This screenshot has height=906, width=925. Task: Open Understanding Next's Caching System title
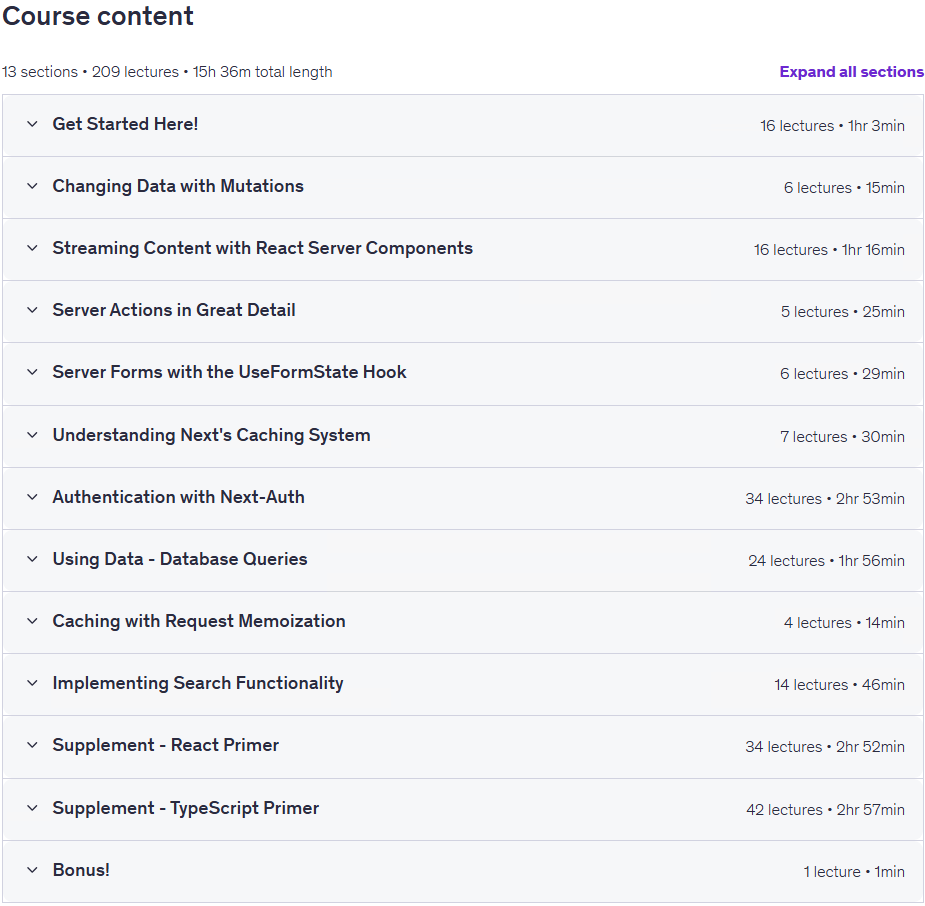(x=211, y=435)
